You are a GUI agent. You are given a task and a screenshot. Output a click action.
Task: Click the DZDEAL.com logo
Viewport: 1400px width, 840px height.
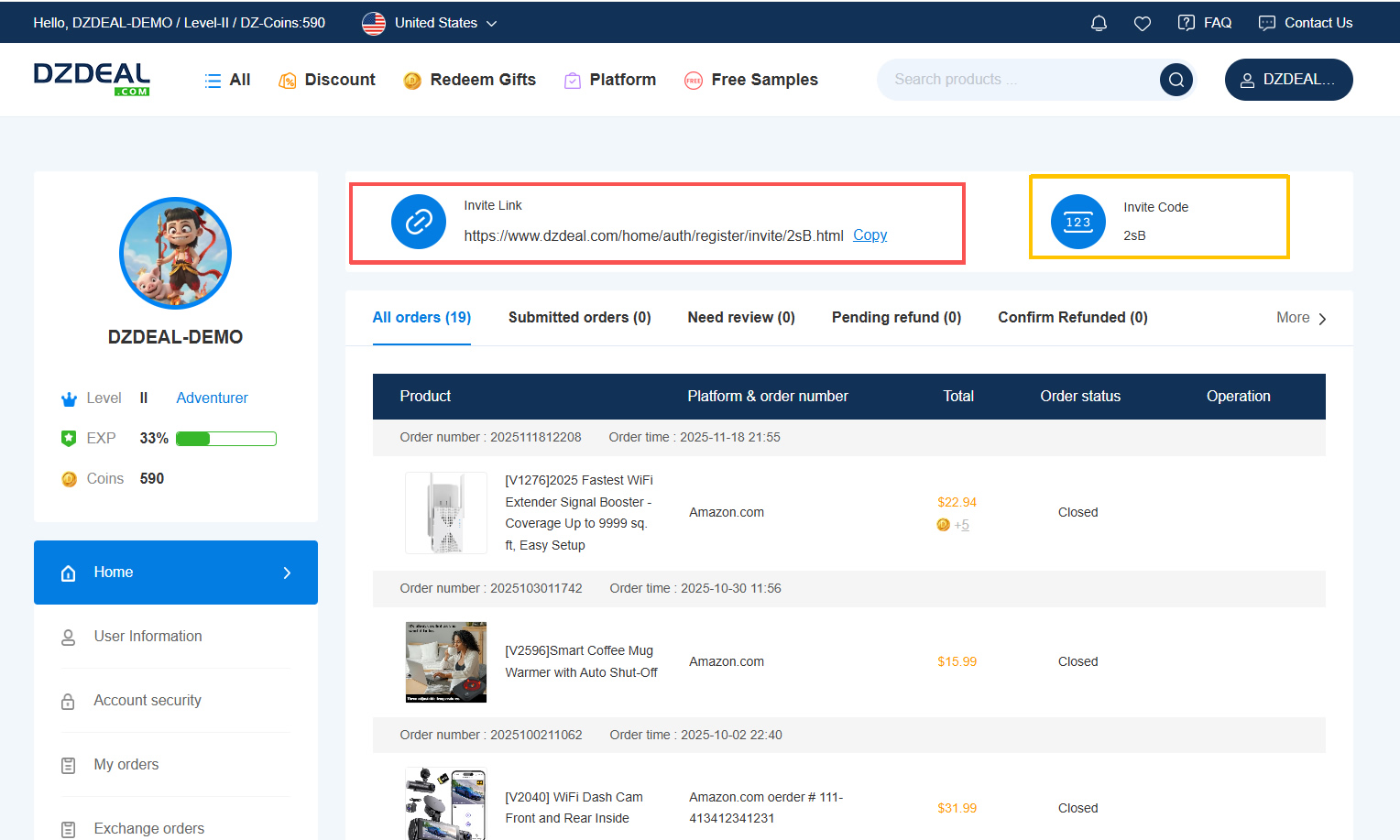click(92, 79)
